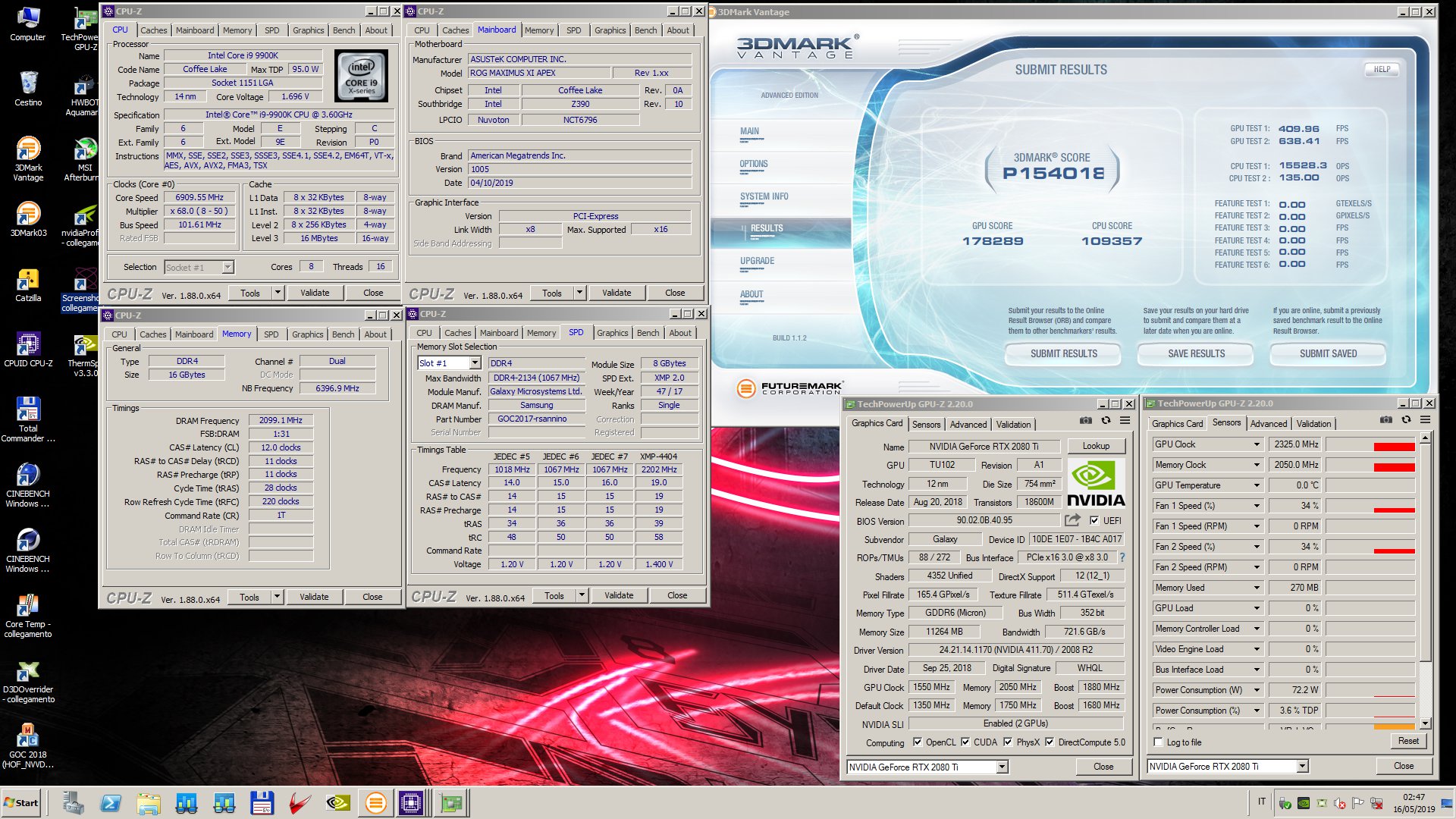Click Memory Clock red sensor graph

[1370, 465]
